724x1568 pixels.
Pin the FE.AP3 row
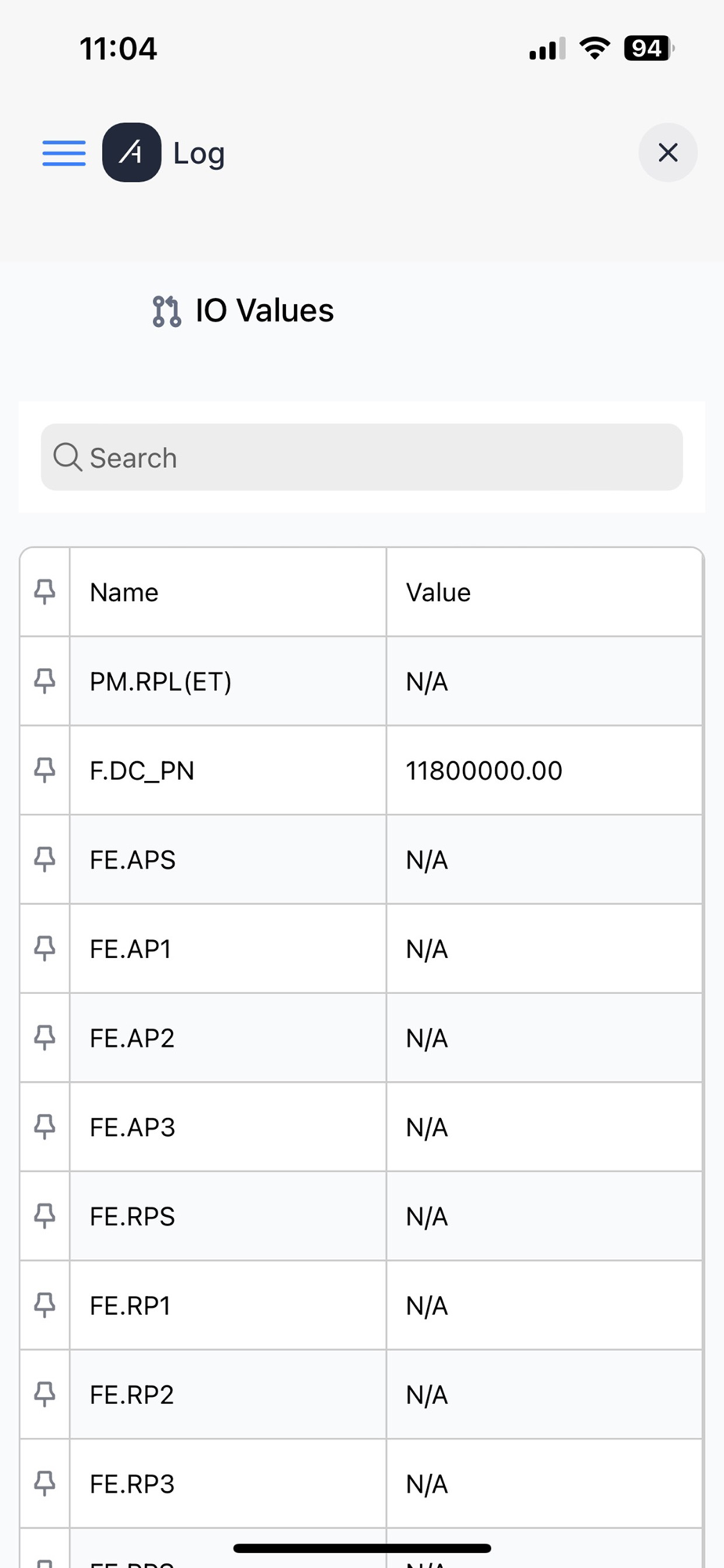coord(45,1127)
